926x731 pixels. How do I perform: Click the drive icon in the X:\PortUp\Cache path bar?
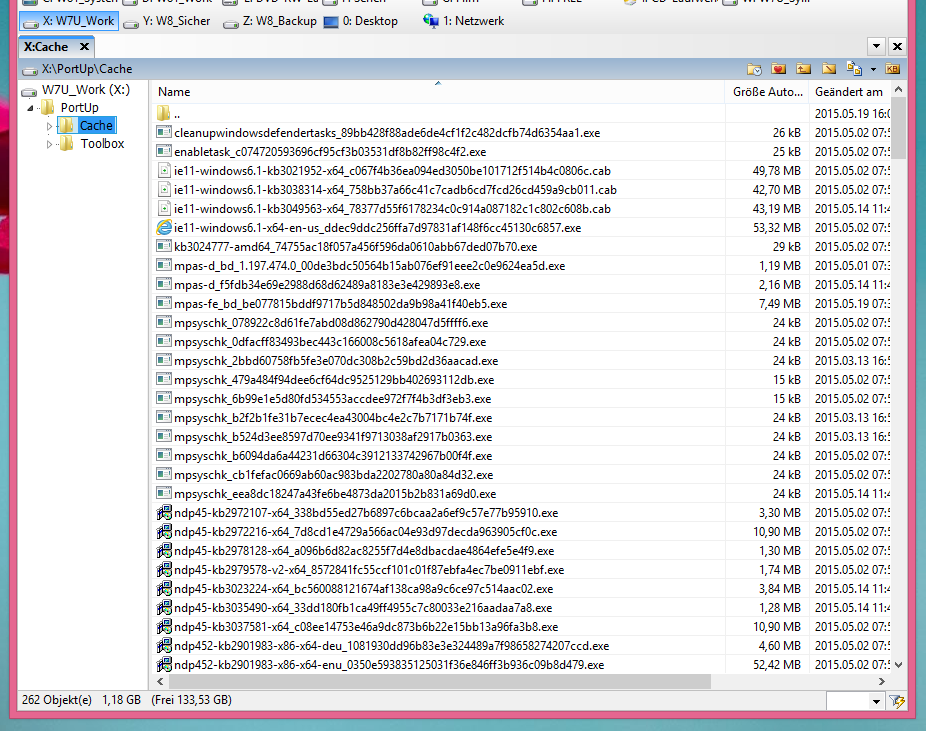pos(30,70)
